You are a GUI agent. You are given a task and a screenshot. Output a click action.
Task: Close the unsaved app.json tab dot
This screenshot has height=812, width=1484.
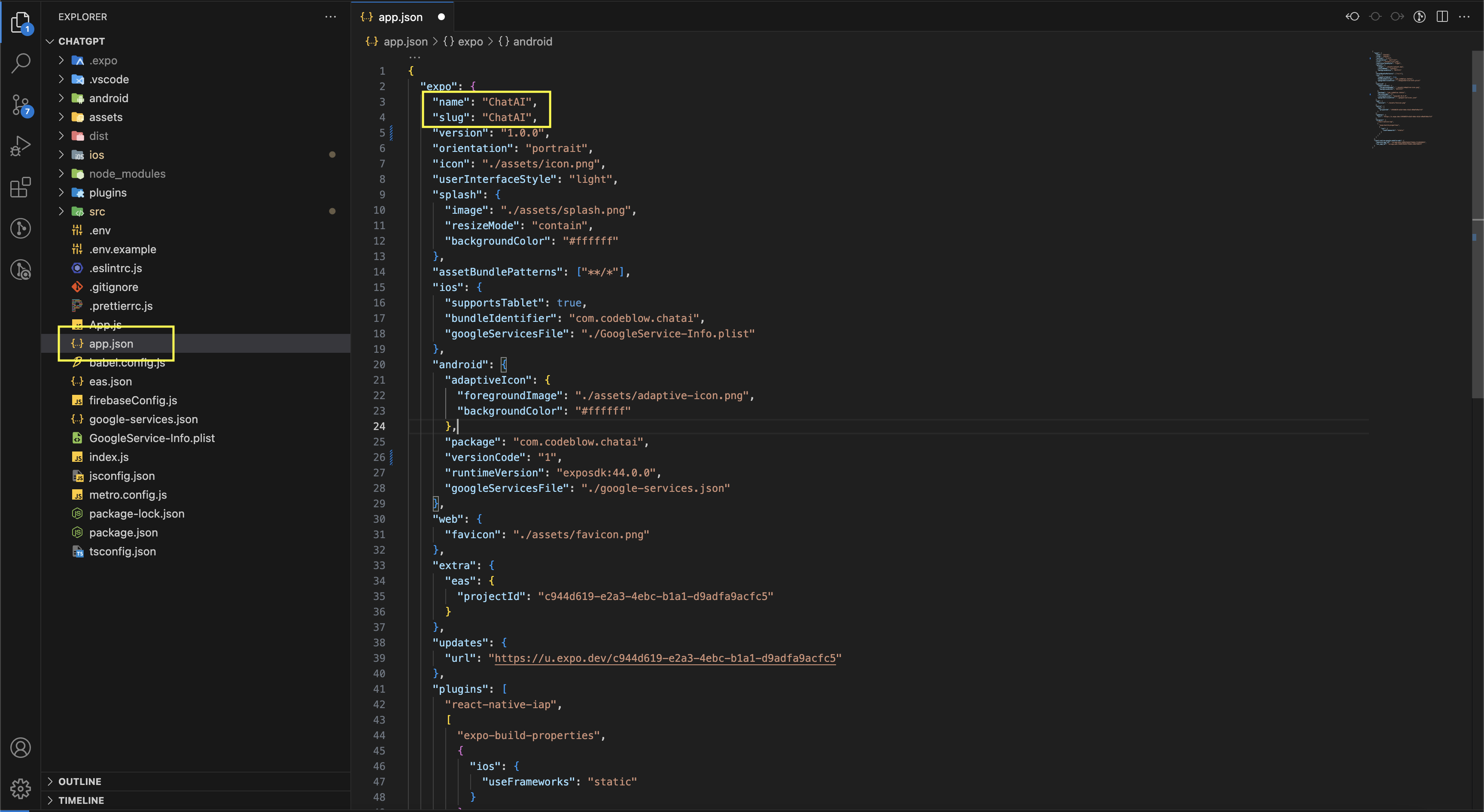coord(441,17)
